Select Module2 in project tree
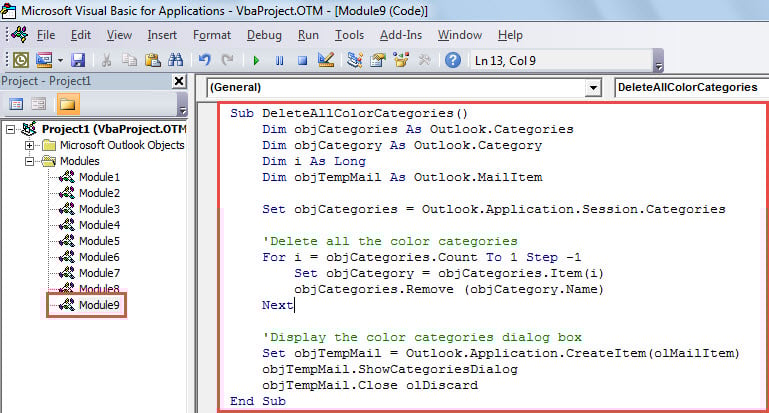This screenshot has height=413, width=769. pyautogui.click(x=99, y=193)
